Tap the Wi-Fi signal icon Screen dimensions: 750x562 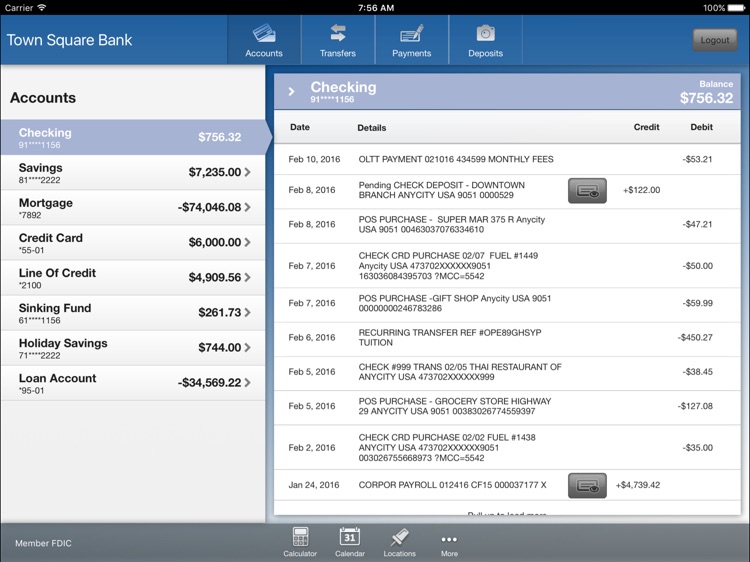click(42, 7)
